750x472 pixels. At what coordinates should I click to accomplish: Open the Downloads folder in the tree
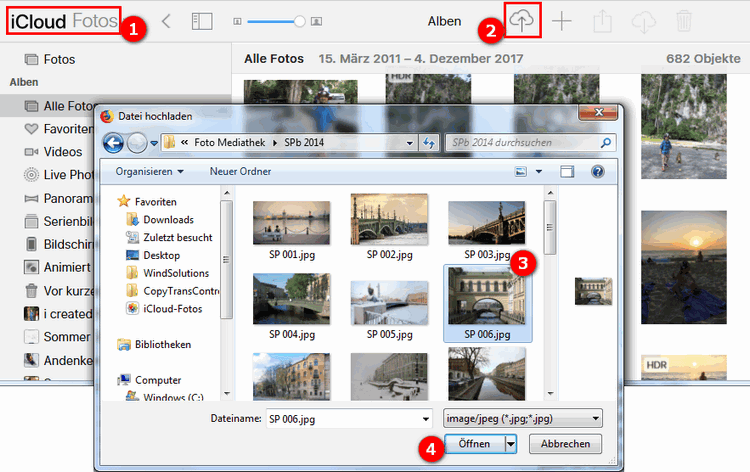pyautogui.click(x=168, y=220)
